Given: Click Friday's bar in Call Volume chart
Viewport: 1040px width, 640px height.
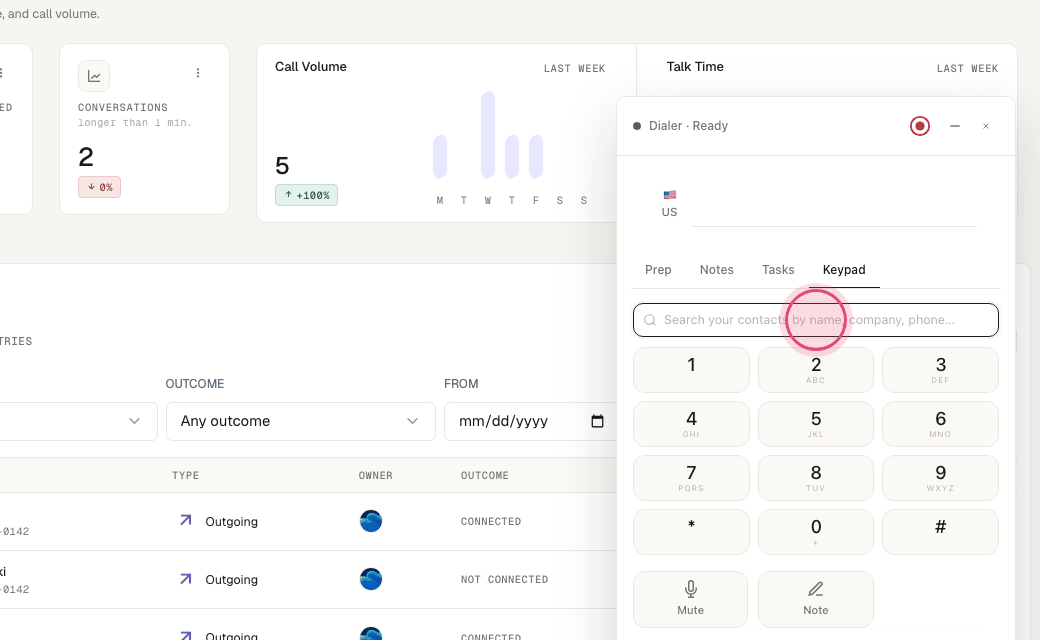Looking at the screenshot, I should tap(536, 157).
